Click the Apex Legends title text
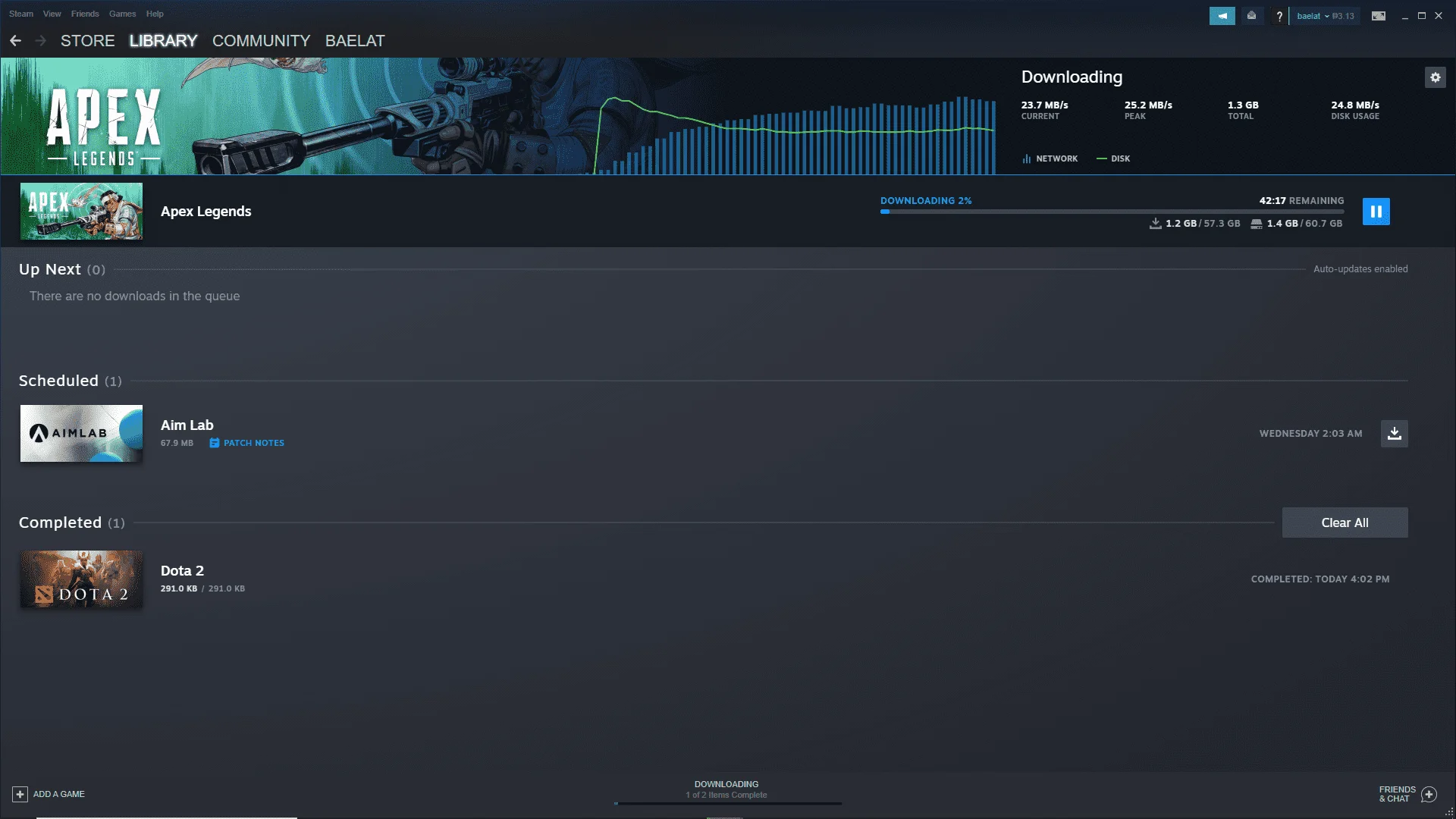 (206, 212)
